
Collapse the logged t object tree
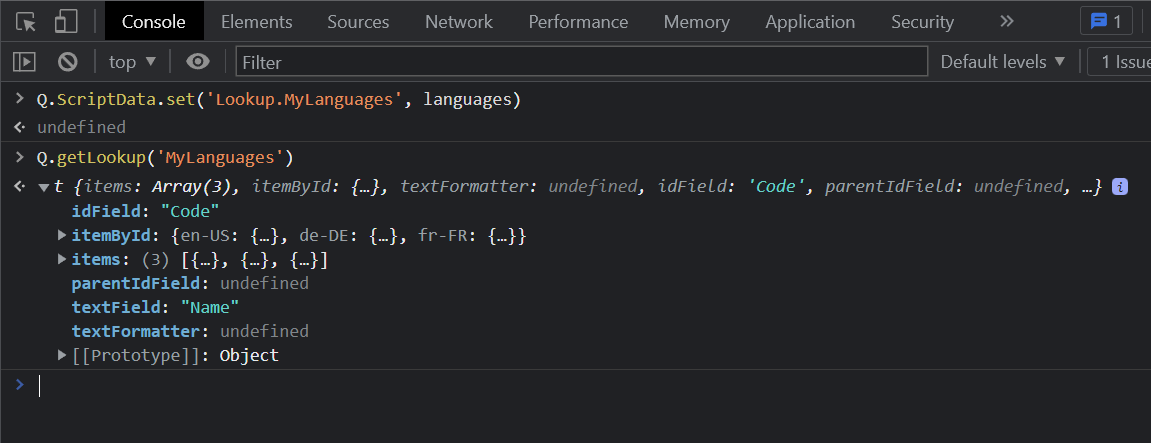[43, 187]
